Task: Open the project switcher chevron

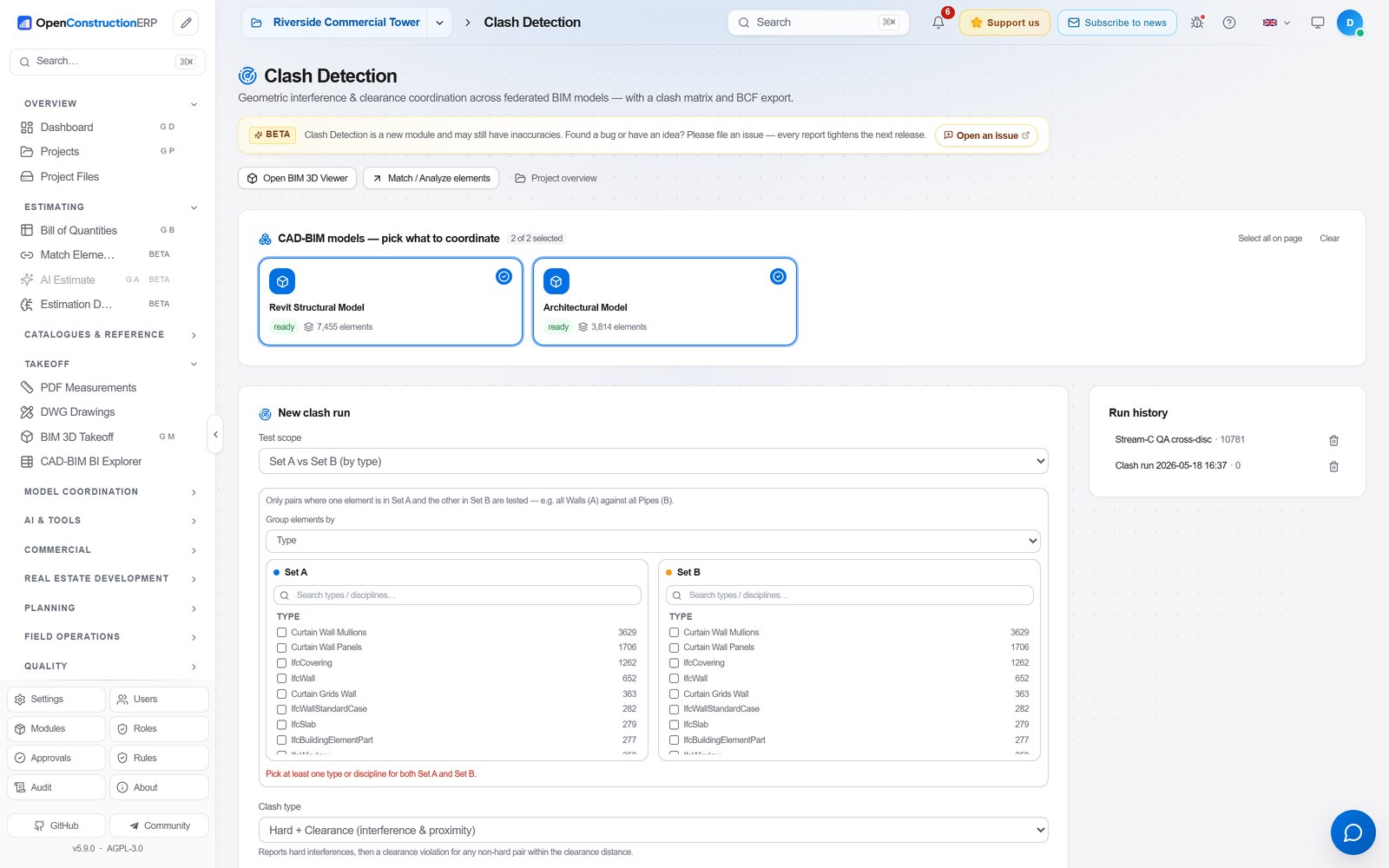Action: coord(439,23)
